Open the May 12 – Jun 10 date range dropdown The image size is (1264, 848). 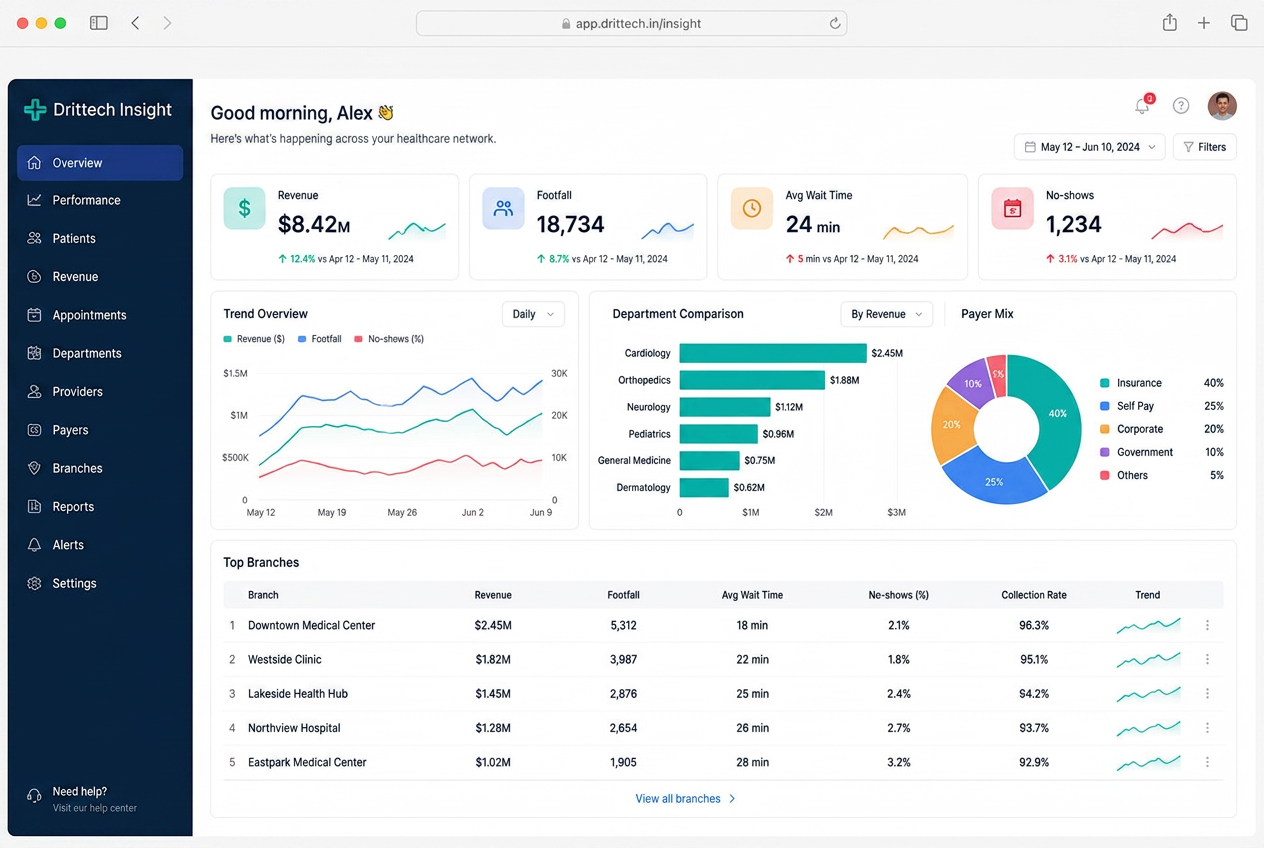point(1090,147)
